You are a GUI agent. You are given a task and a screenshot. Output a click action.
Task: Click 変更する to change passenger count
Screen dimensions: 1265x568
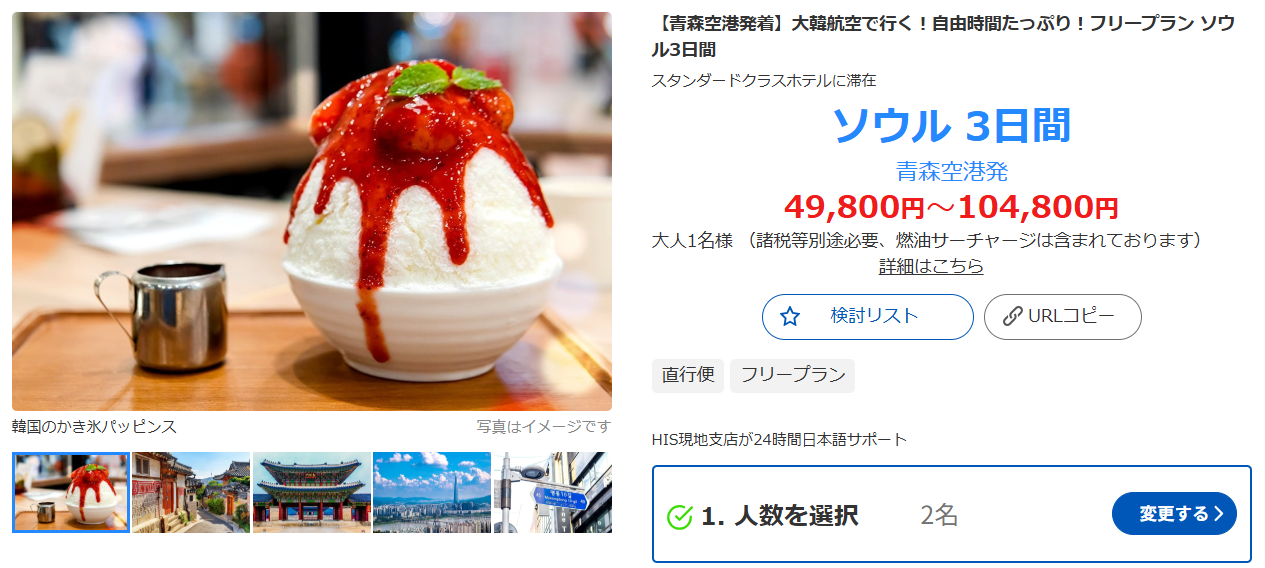[x=1174, y=514]
